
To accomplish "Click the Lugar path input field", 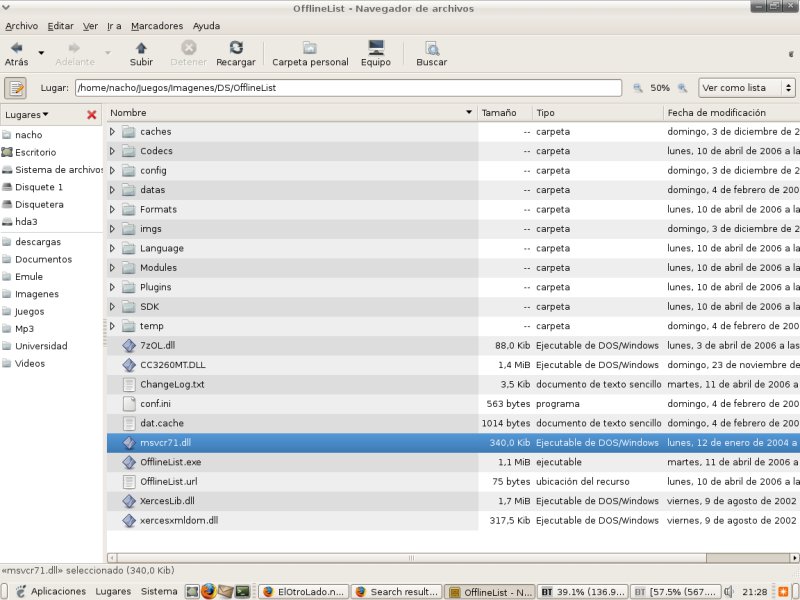I will (350, 88).
